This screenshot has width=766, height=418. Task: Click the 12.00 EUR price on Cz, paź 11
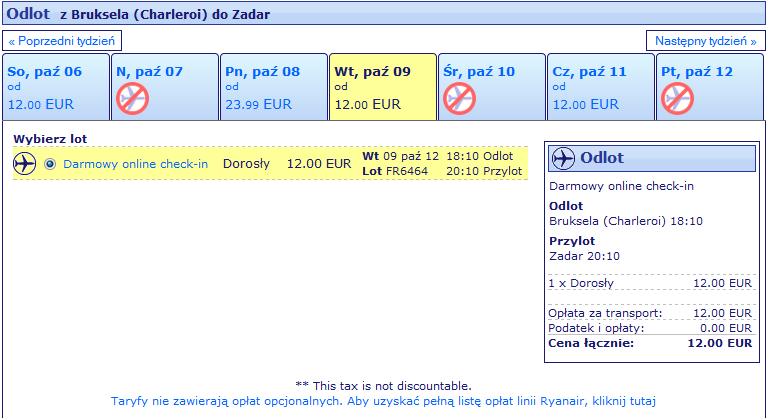(x=586, y=104)
